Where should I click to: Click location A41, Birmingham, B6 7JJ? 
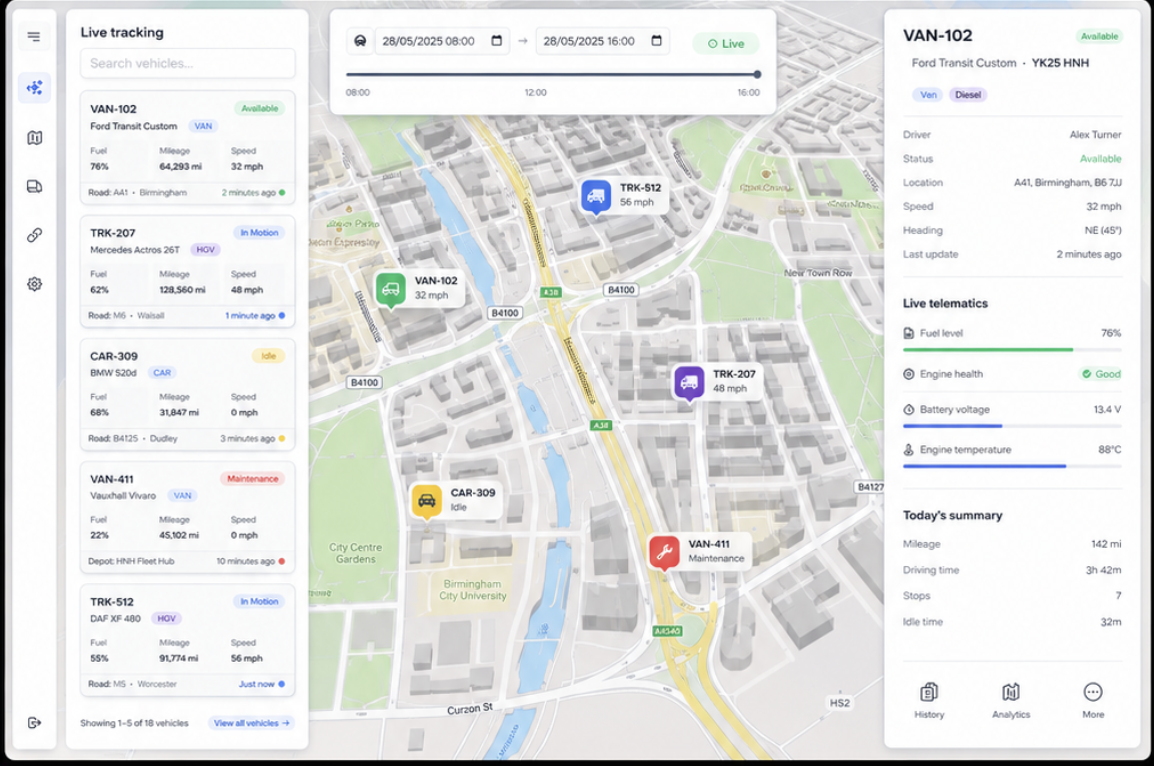1068,182
